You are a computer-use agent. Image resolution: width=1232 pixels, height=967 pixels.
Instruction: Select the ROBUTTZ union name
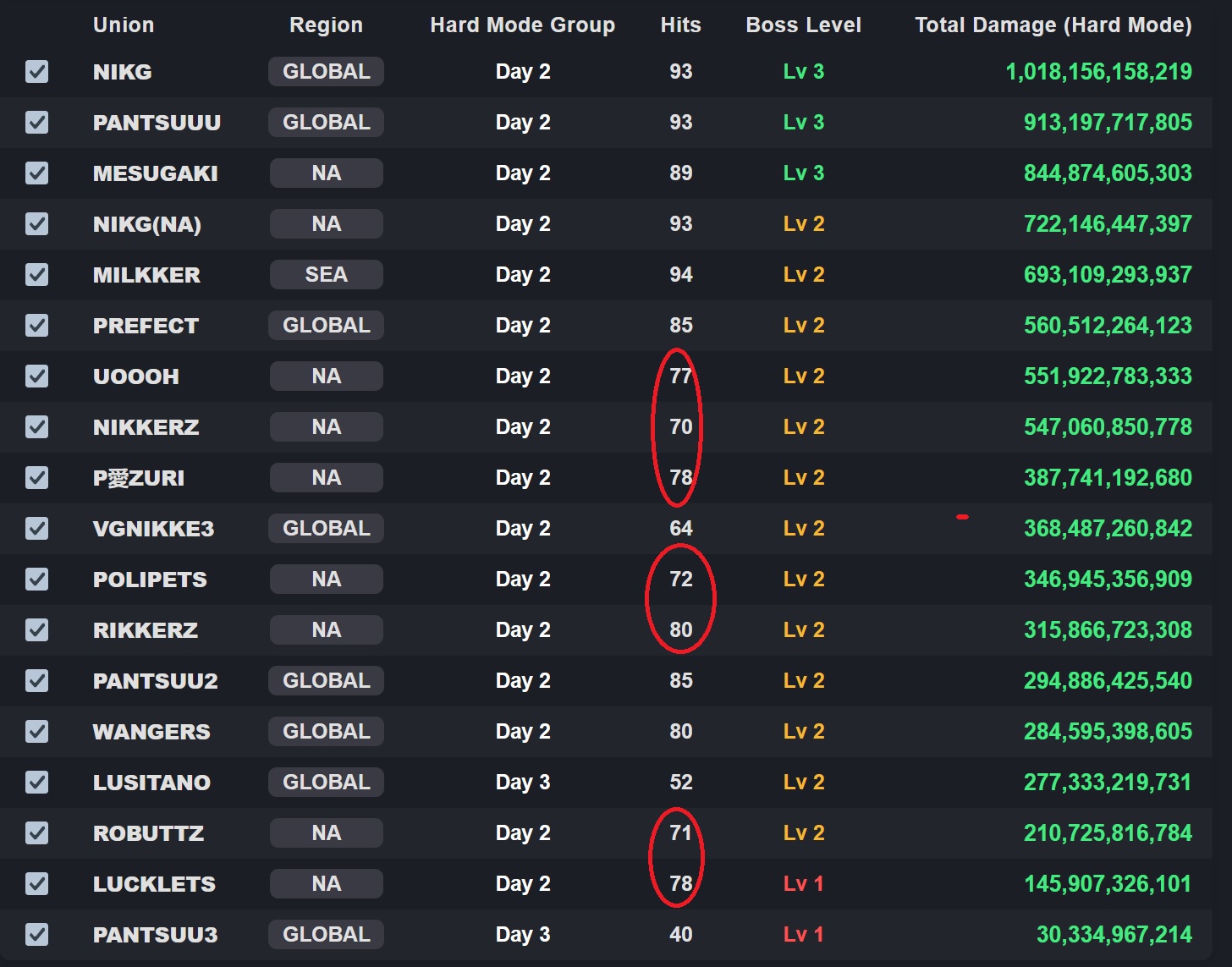[148, 833]
